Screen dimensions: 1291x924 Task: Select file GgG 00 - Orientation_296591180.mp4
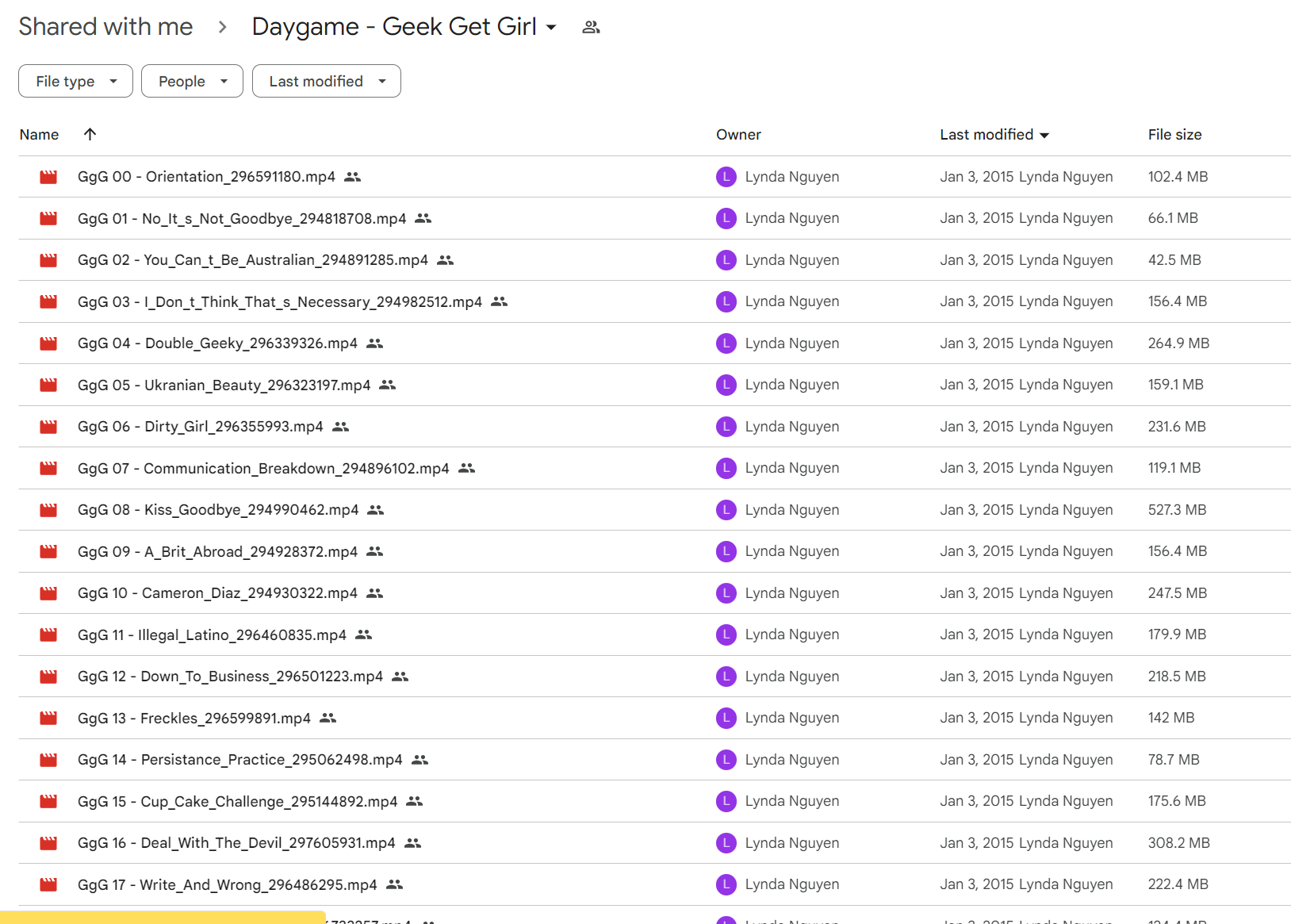click(x=206, y=177)
